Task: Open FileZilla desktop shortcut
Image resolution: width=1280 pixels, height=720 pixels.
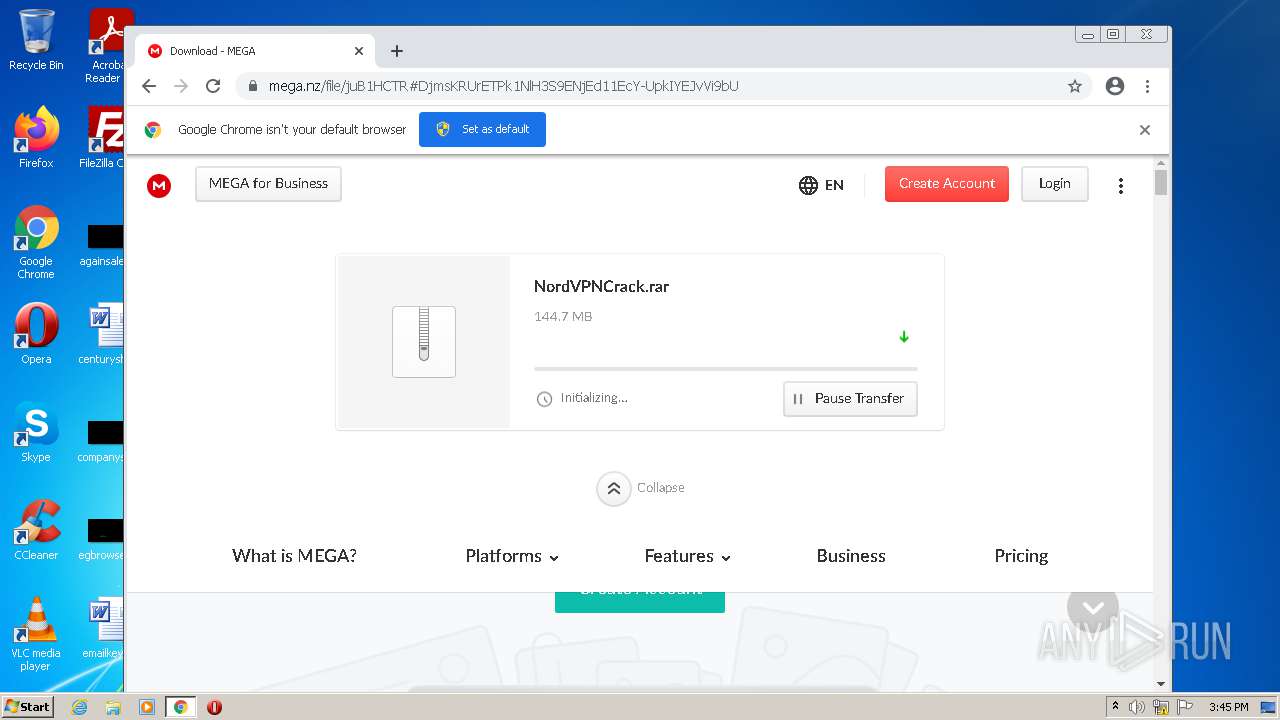Action: coord(103,137)
